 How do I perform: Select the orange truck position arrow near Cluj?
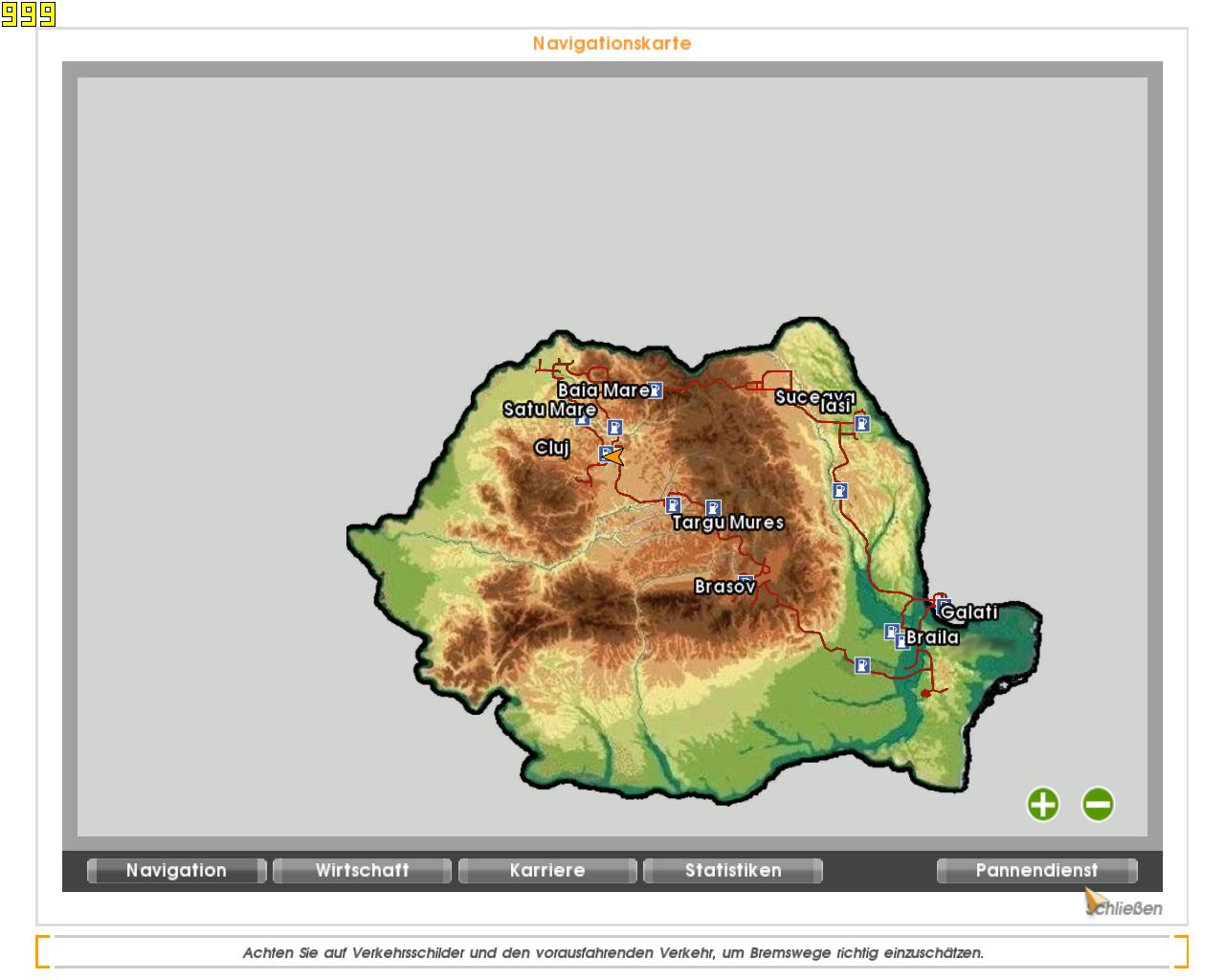point(613,457)
